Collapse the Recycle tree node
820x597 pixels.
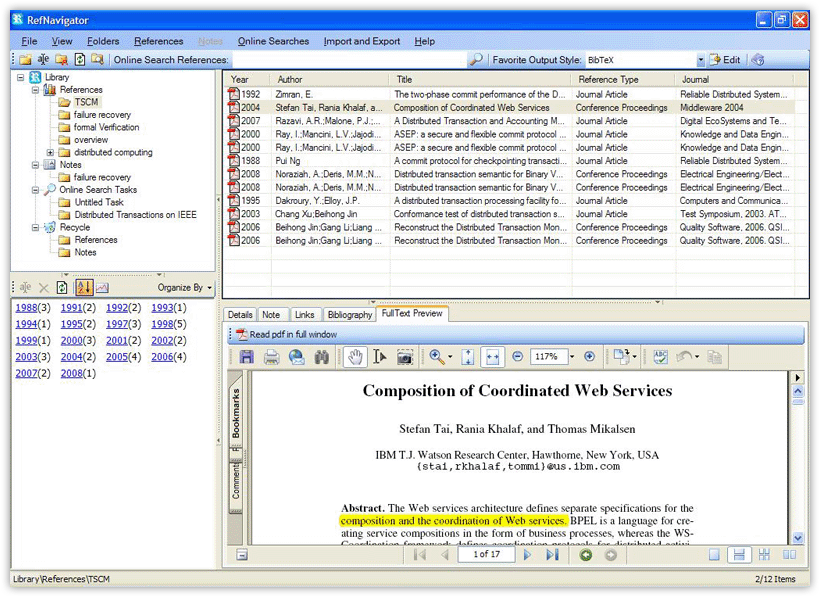pyautogui.click(x=35, y=228)
